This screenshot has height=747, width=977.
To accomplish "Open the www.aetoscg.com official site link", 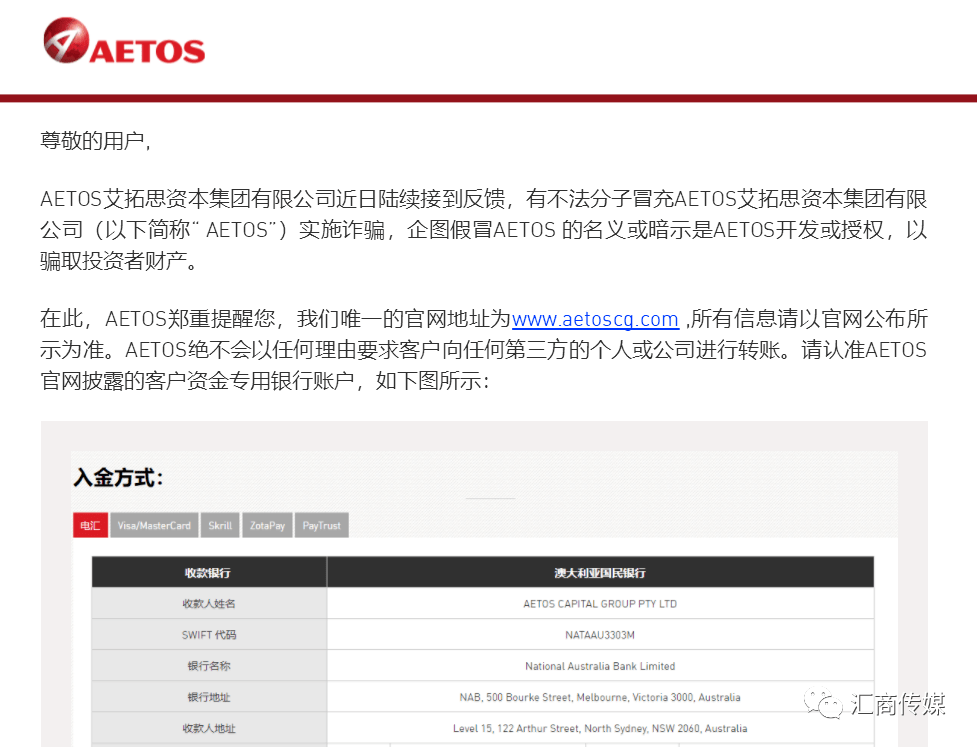I will (x=595, y=319).
